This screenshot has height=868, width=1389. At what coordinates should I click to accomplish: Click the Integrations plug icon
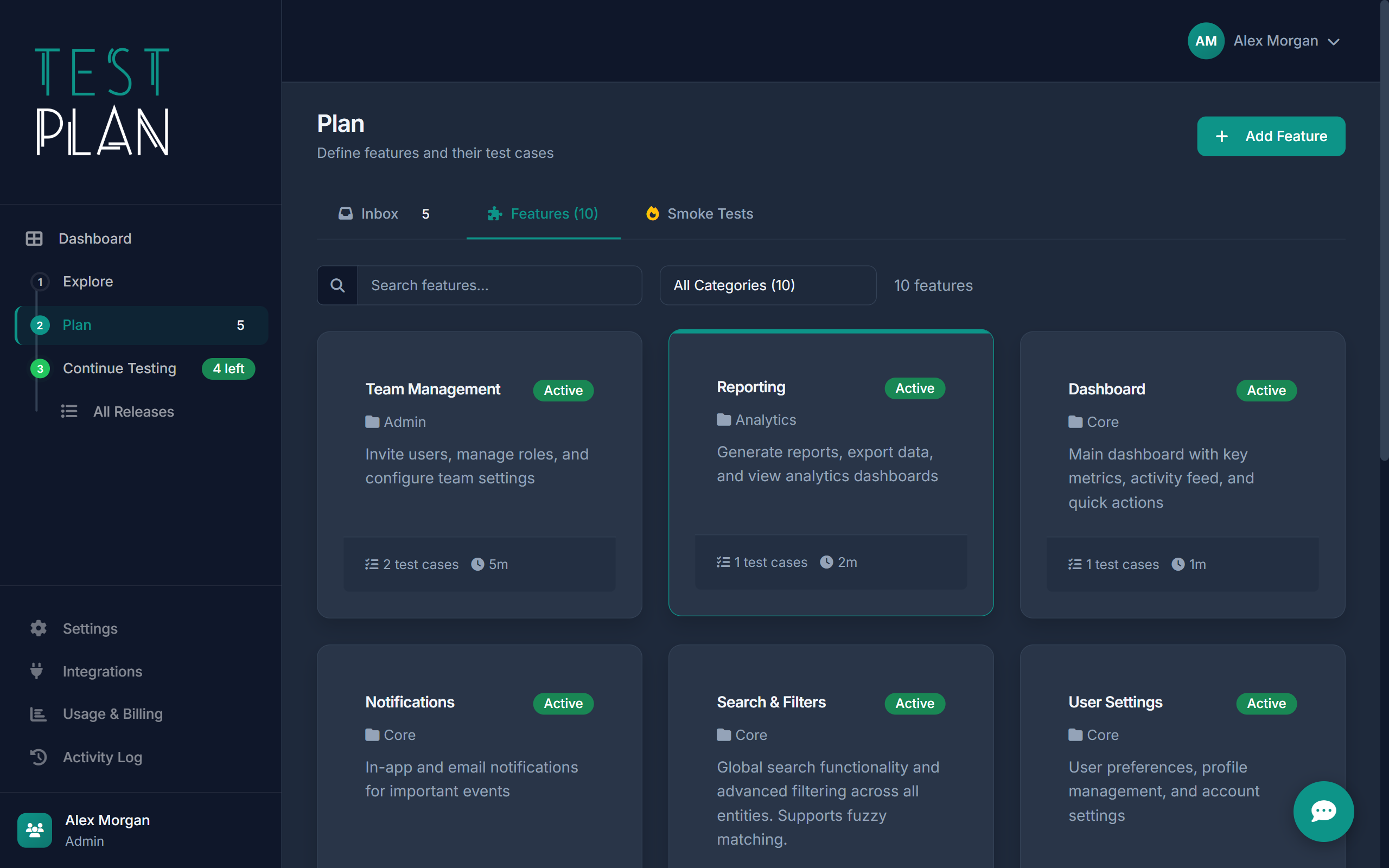click(x=37, y=671)
